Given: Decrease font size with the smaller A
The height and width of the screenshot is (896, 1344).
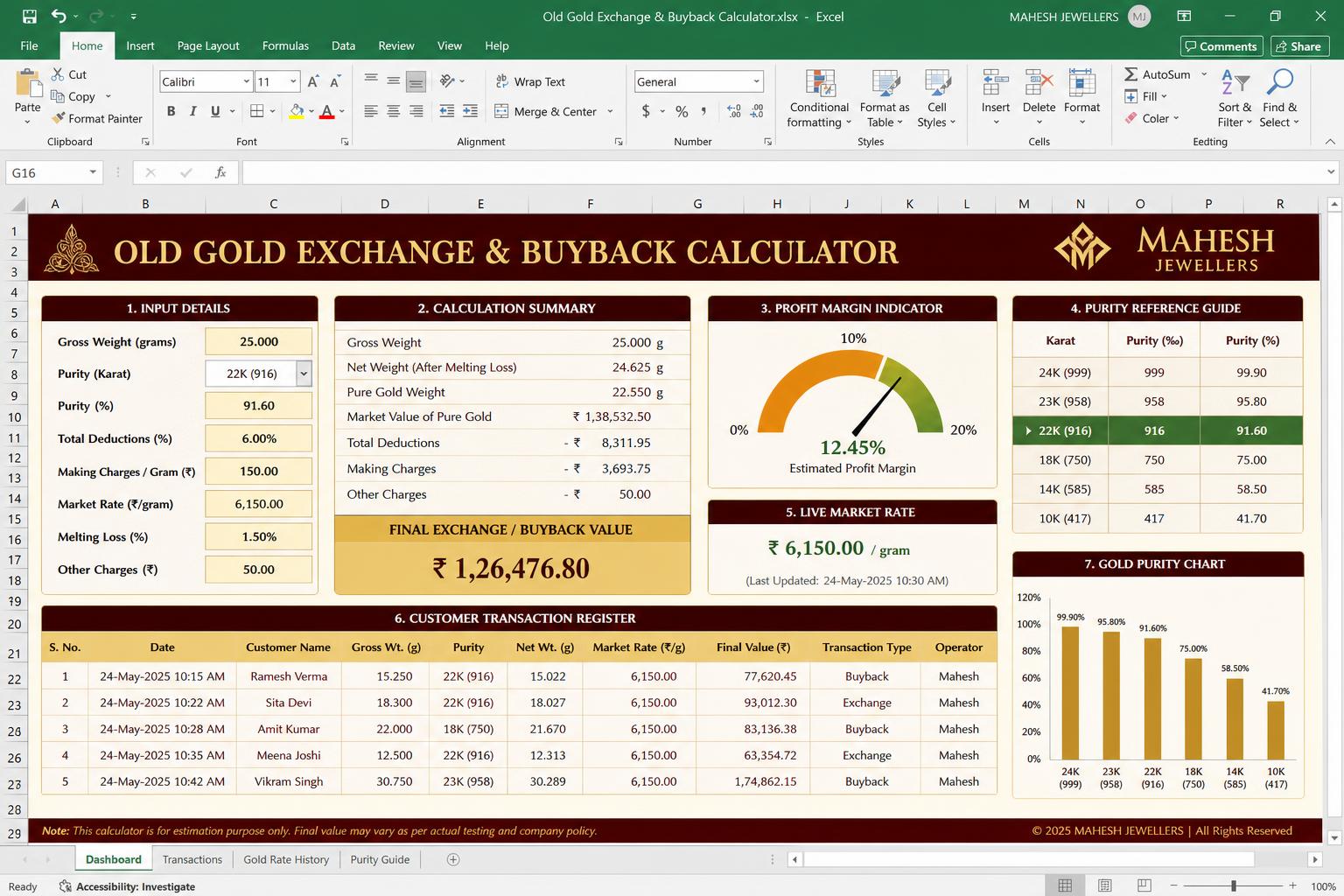Looking at the screenshot, I should click(335, 81).
